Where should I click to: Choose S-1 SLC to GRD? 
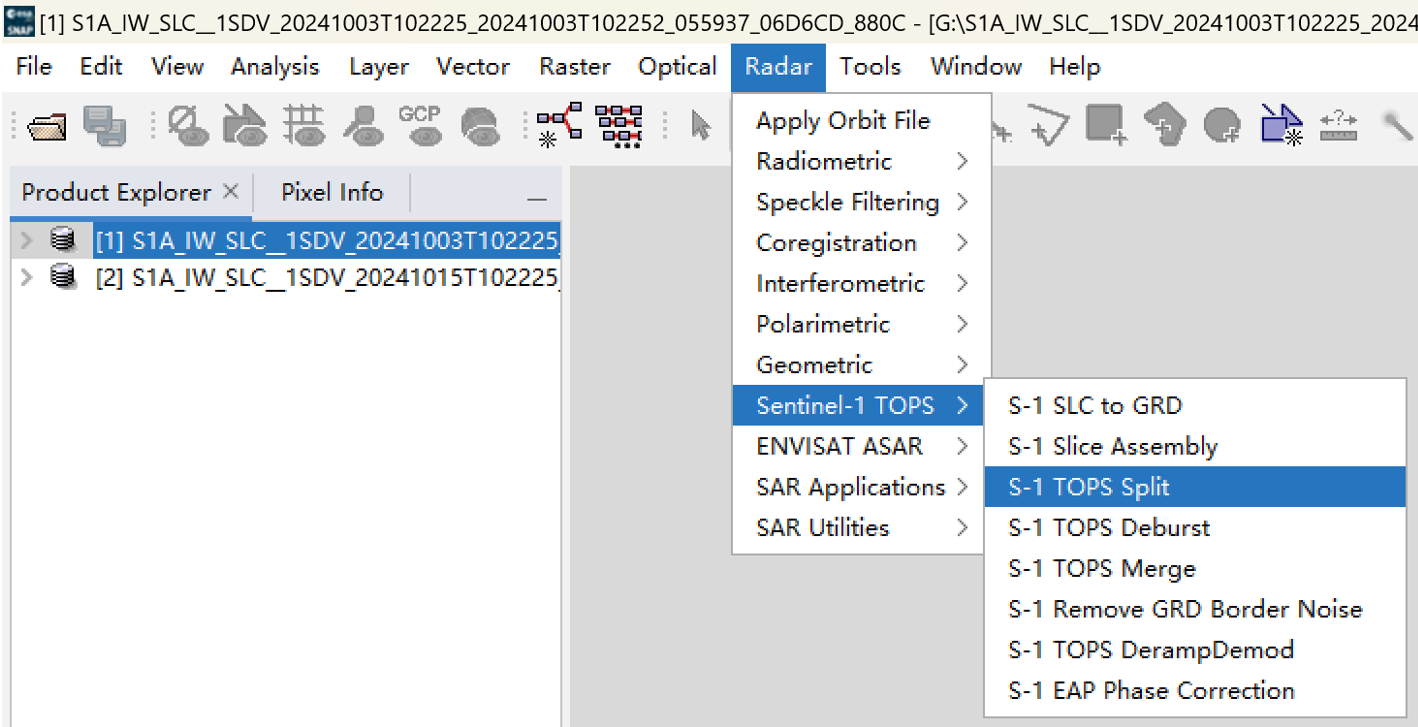coord(1195,406)
